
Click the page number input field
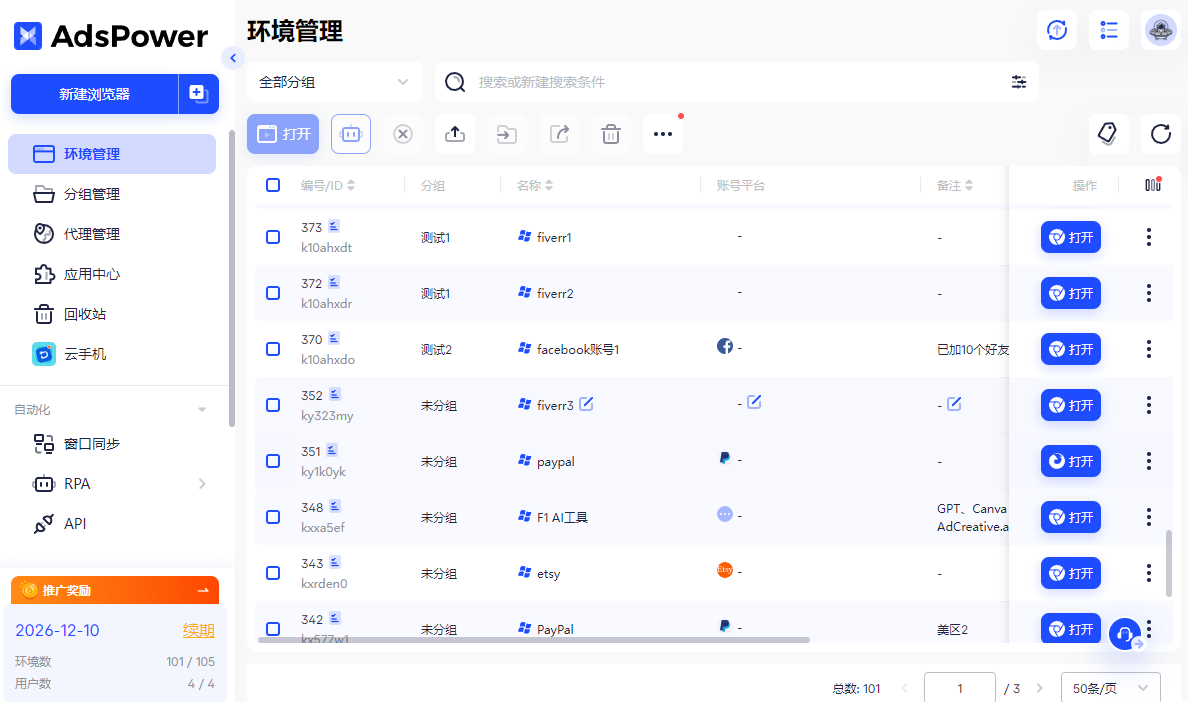pyautogui.click(x=959, y=688)
